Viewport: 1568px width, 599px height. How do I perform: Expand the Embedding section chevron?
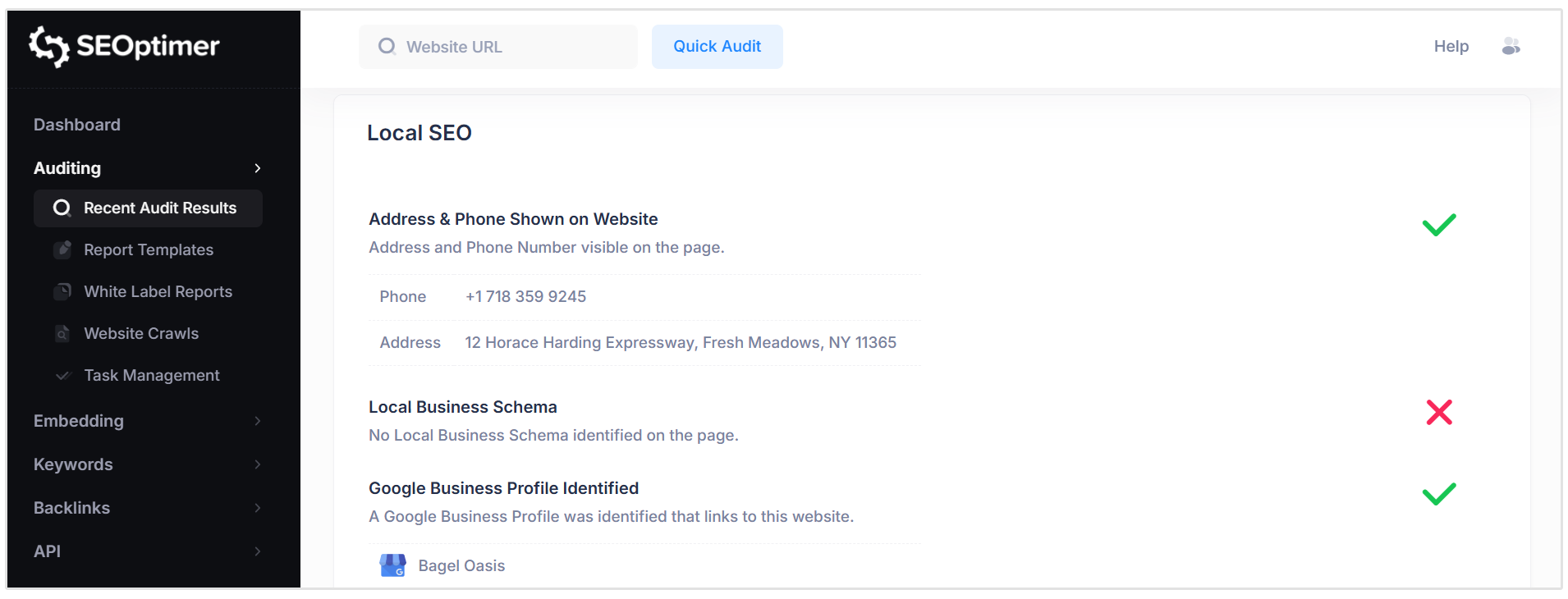pos(258,421)
